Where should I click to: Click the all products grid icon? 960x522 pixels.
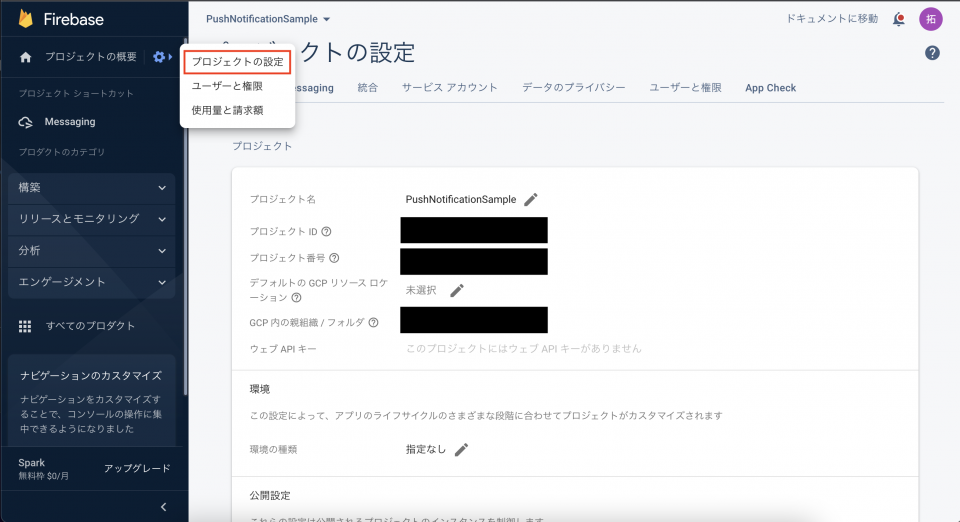point(25,326)
